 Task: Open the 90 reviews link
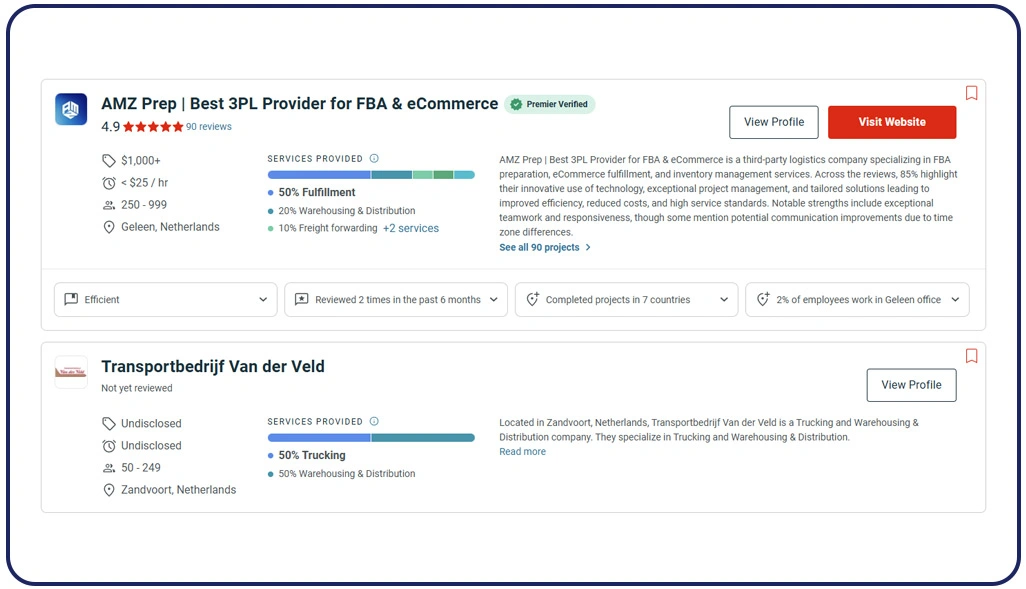point(209,127)
